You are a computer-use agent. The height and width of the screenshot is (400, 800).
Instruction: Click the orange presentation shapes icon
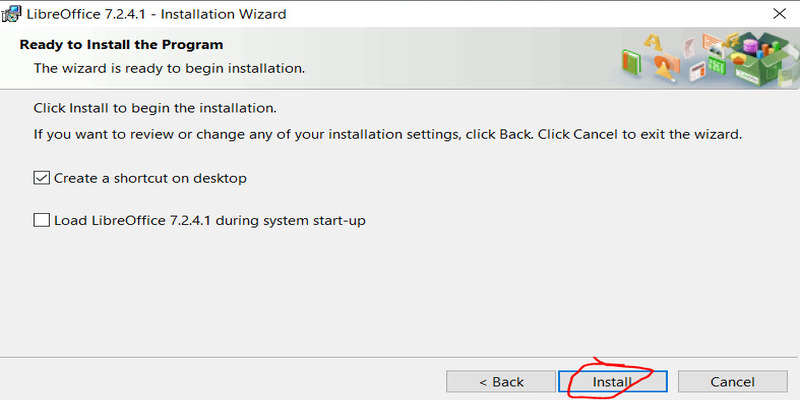coord(667,67)
